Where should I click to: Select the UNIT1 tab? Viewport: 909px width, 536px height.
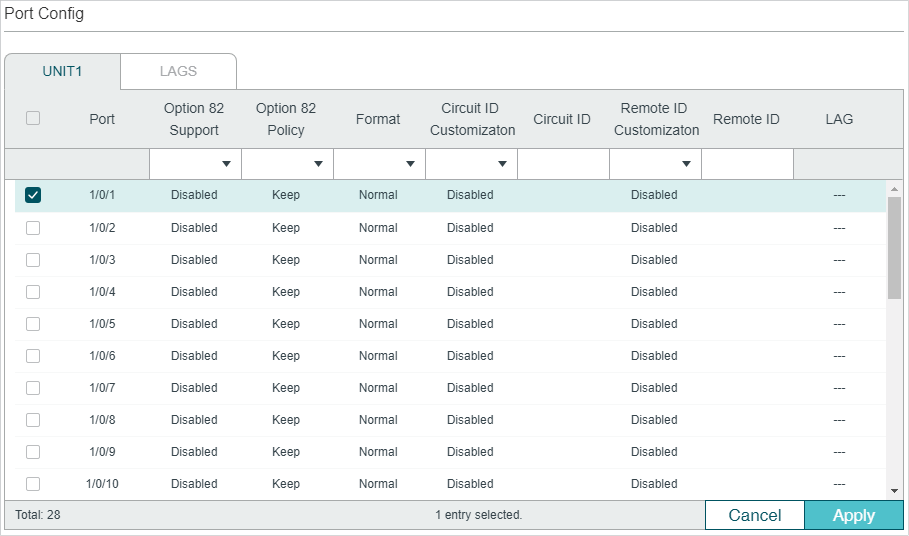click(x=62, y=72)
